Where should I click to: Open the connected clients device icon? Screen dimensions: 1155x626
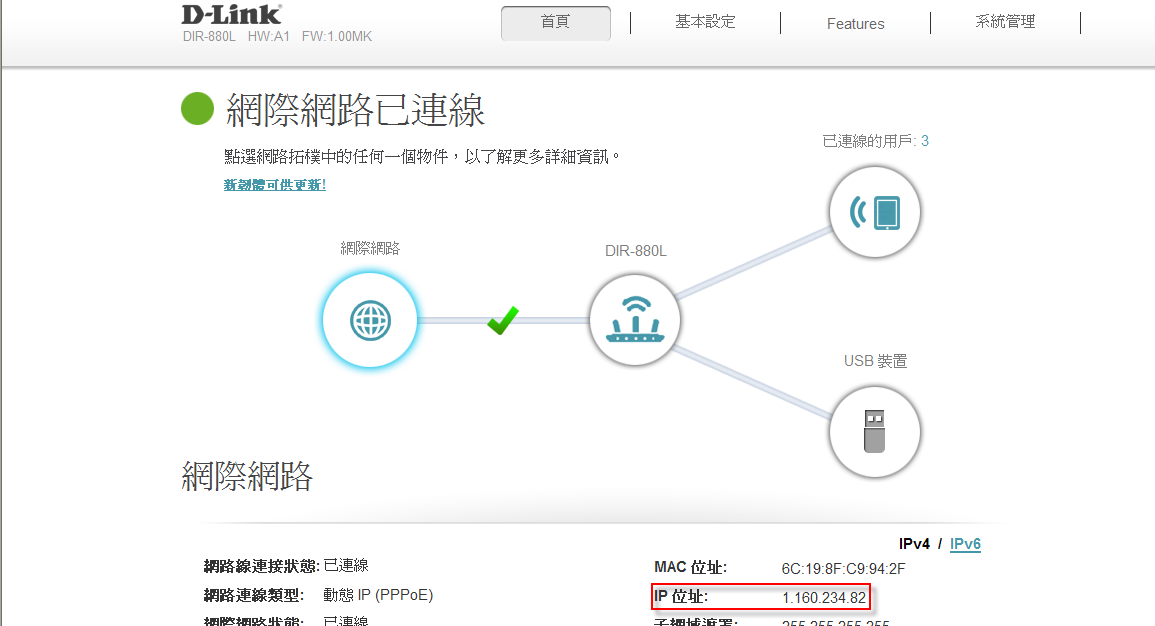pos(875,212)
